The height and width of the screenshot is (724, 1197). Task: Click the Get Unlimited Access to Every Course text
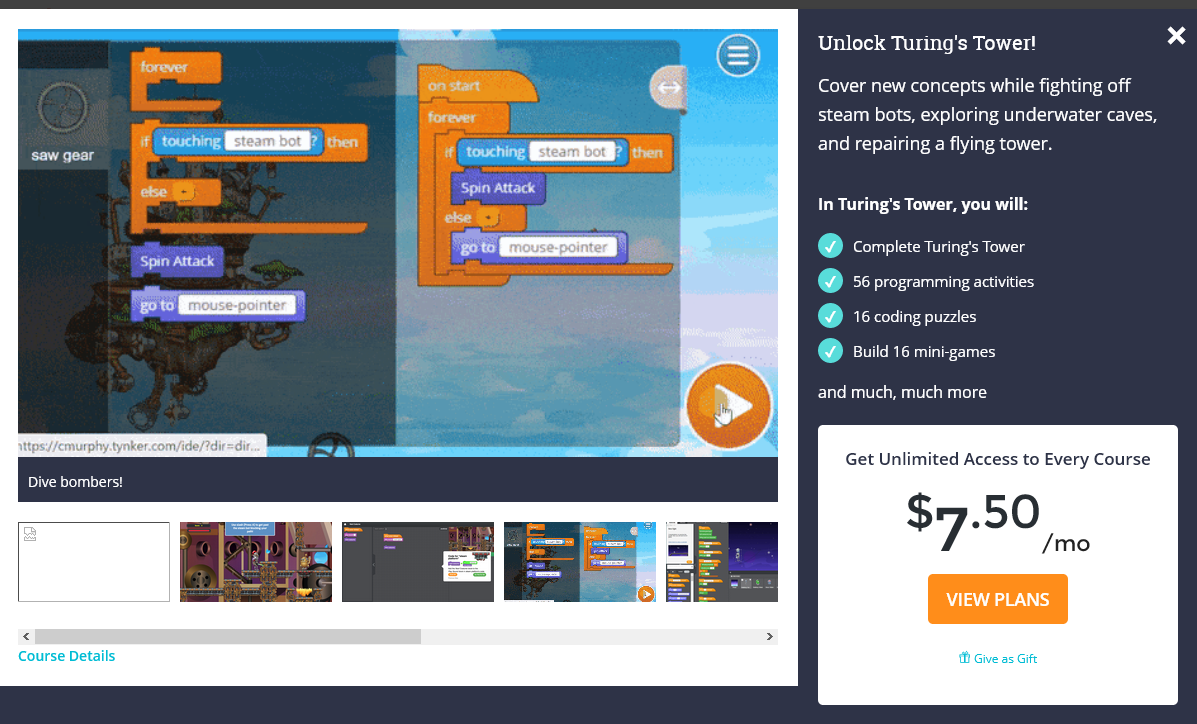click(997, 459)
